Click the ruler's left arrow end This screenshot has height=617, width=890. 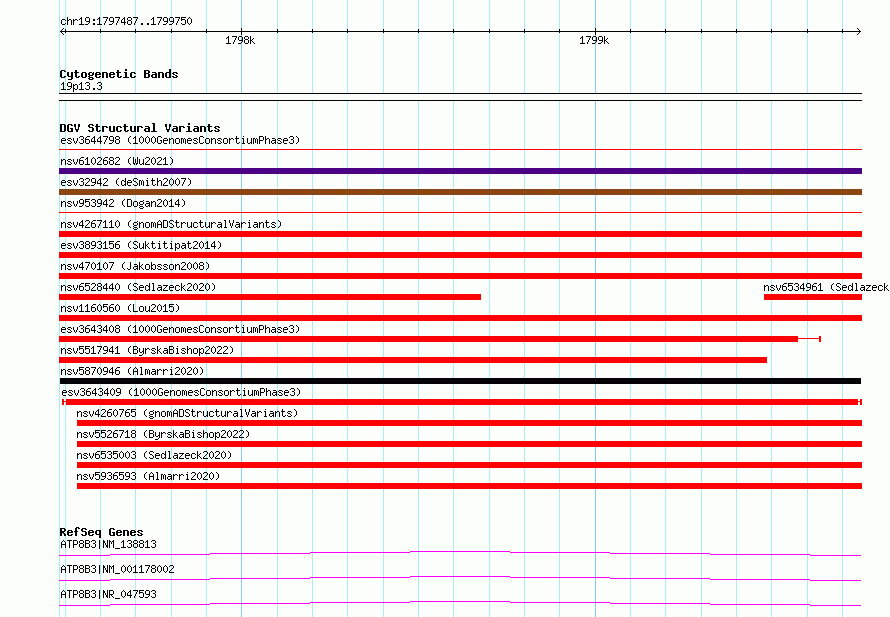pyautogui.click(x=63, y=31)
